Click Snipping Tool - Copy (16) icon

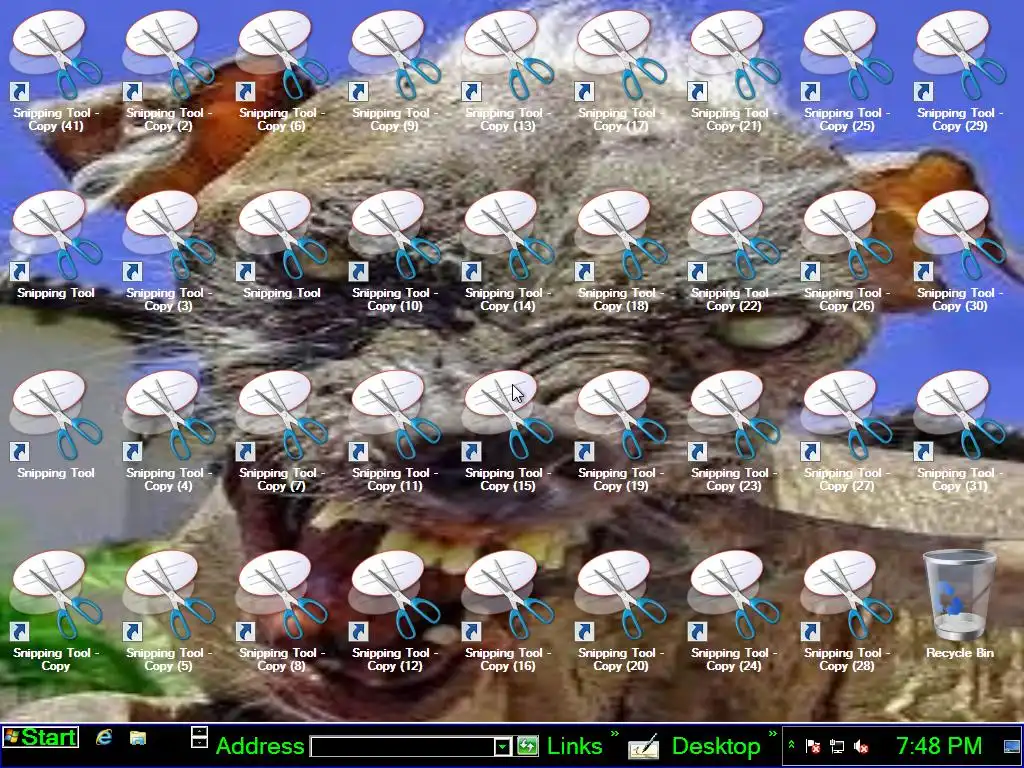tap(507, 611)
